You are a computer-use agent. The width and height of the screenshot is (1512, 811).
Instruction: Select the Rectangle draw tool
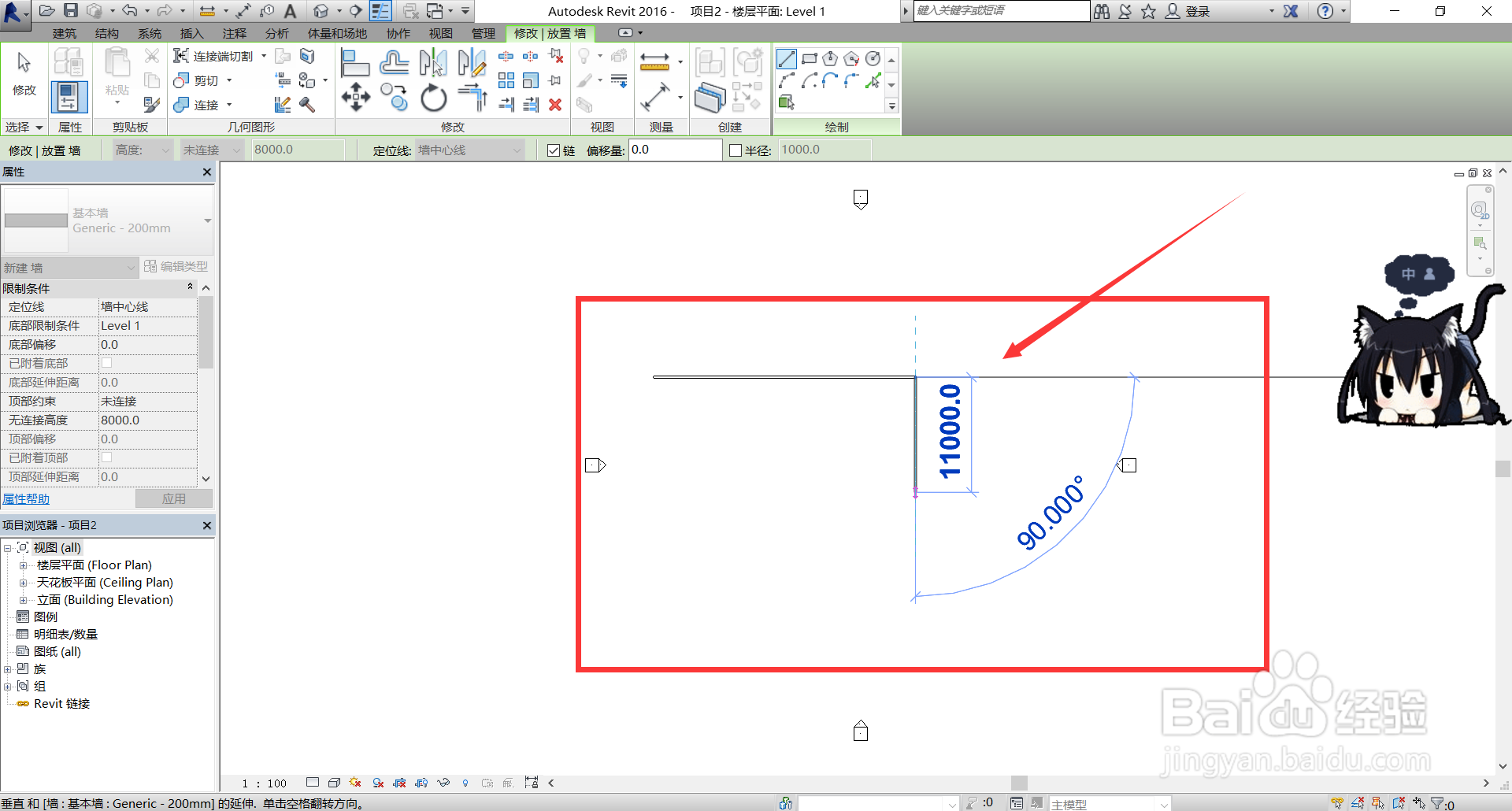[x=809, y=59]
